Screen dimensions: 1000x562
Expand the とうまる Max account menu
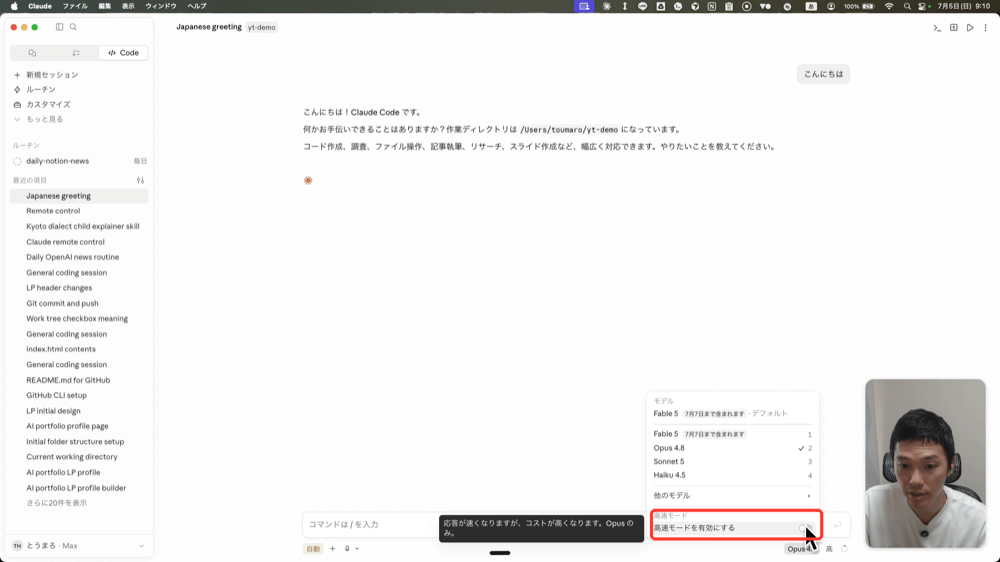79,546
